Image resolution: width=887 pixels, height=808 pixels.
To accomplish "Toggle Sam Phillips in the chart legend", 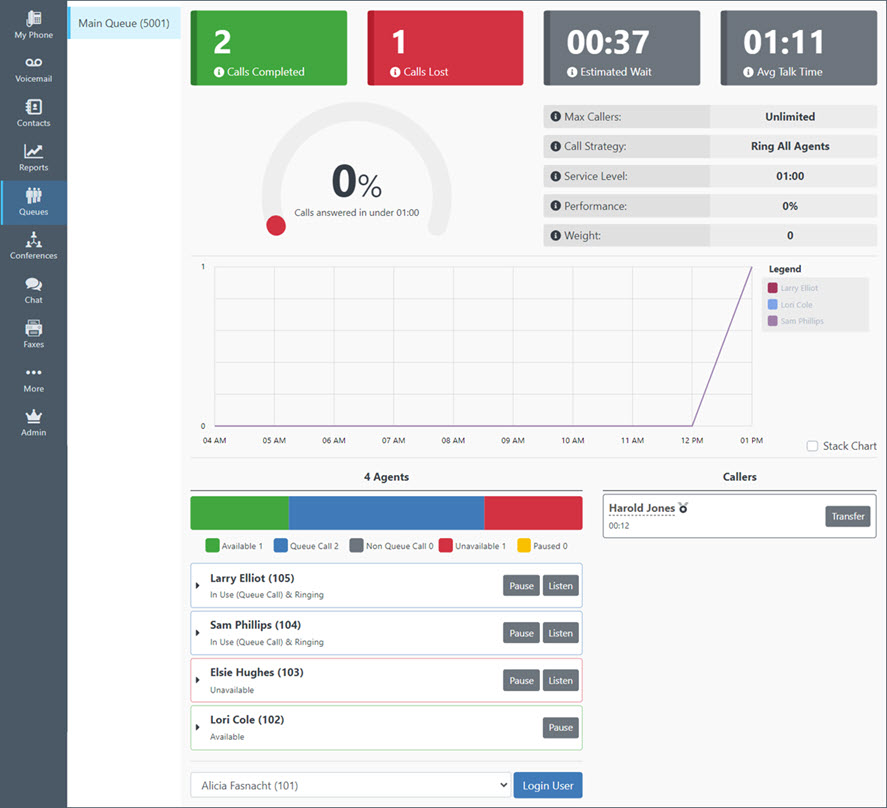I will click(795, 321).
